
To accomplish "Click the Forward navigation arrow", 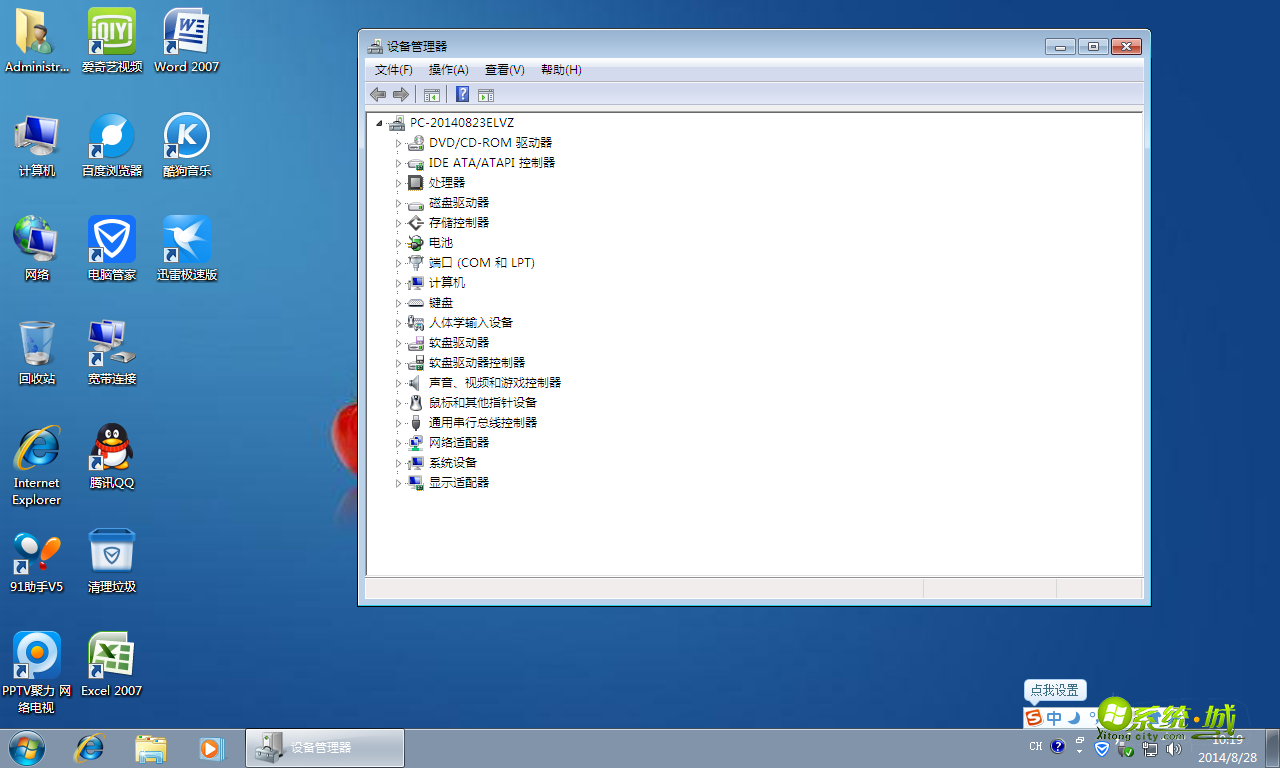I will click(x=401, y=94).
